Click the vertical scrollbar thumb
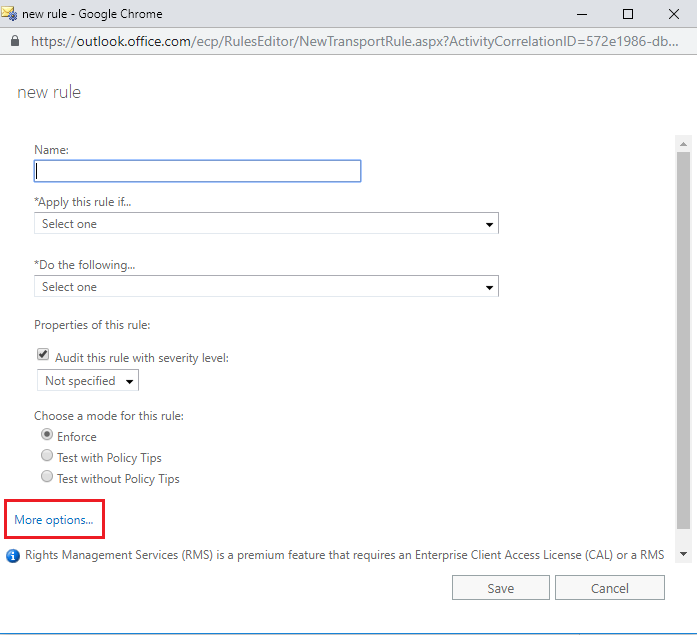The image size is (697, 635). [683, 340]
